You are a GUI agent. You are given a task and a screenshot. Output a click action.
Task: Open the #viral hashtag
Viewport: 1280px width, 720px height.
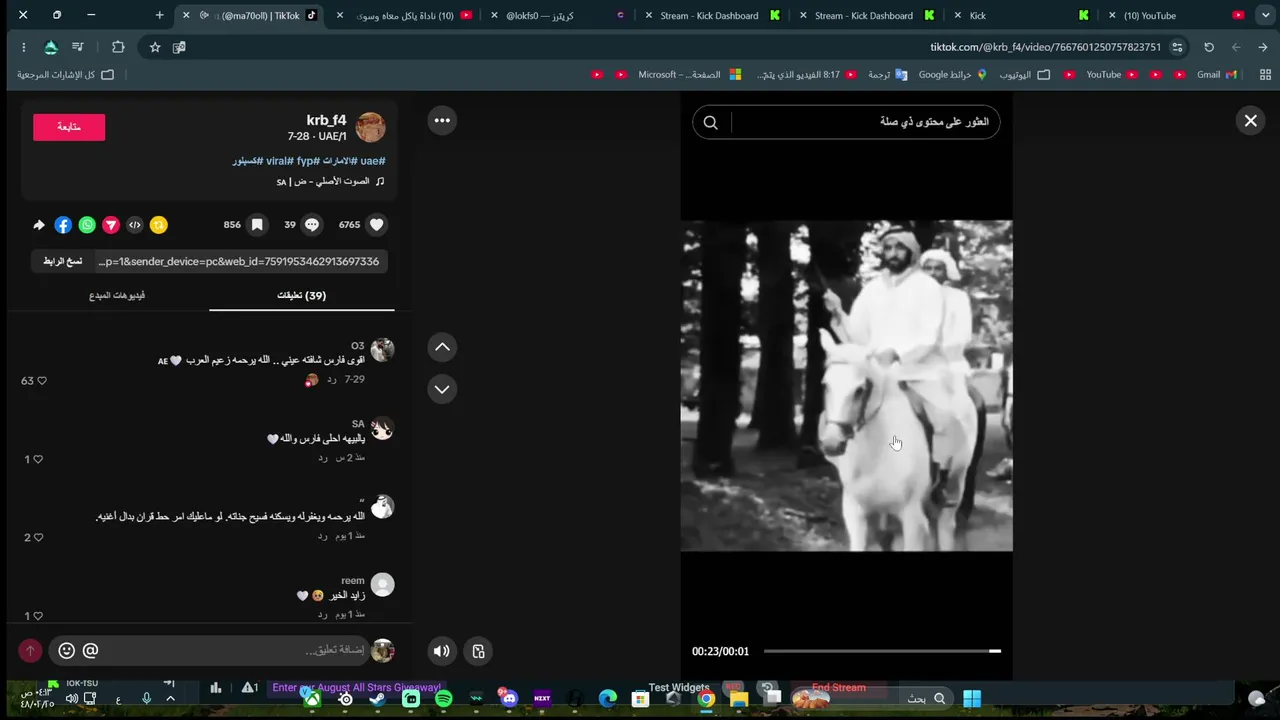279,161
